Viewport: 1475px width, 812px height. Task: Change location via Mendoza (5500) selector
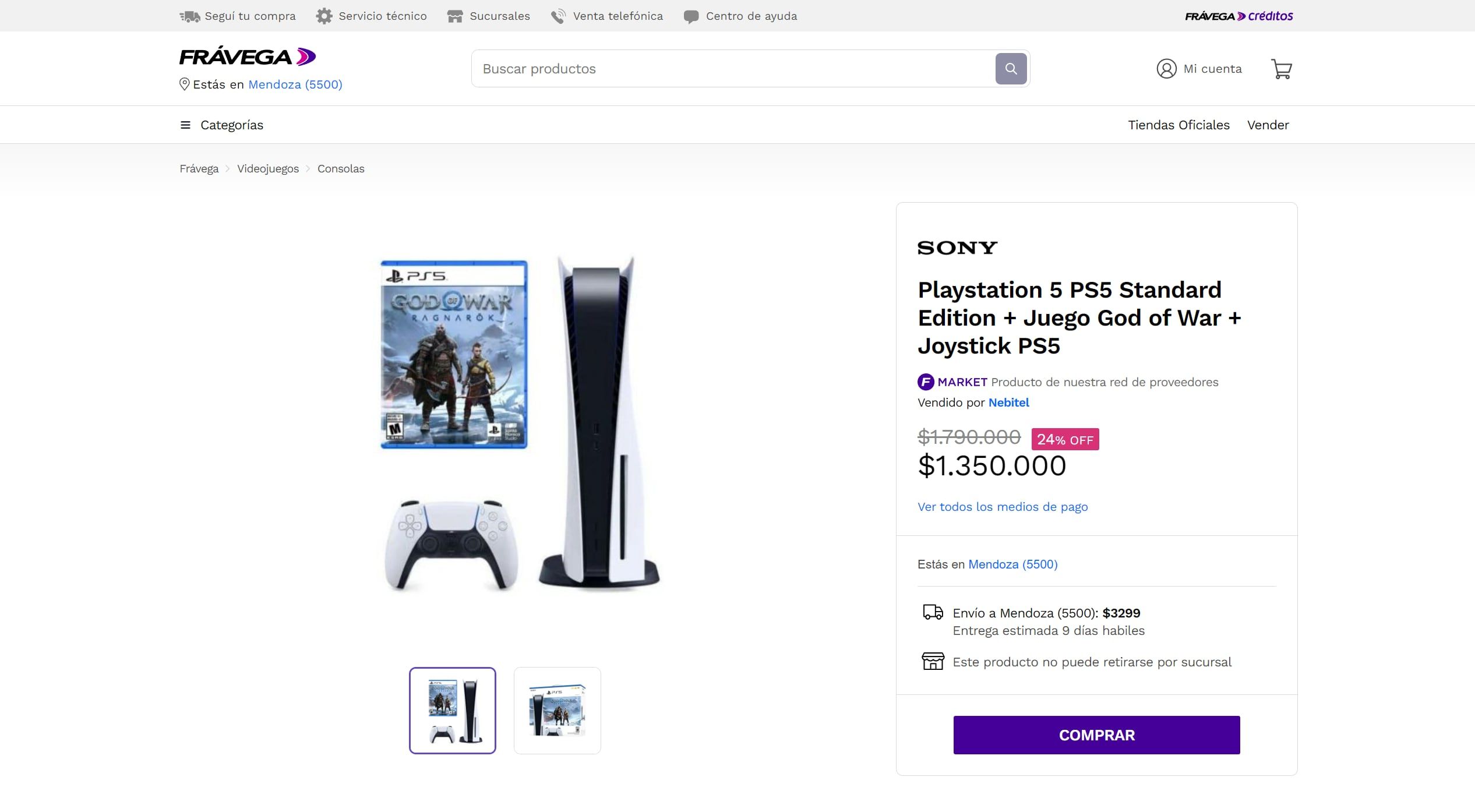point(295,84)
